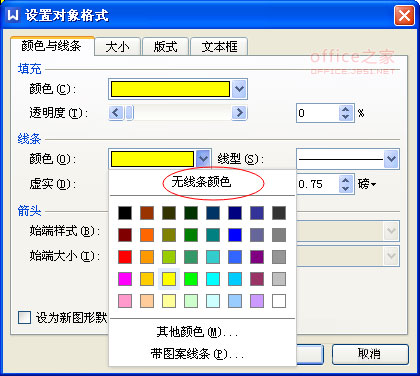Pick the magenta pink swatch
420x376 pixels.
(125, 279)
